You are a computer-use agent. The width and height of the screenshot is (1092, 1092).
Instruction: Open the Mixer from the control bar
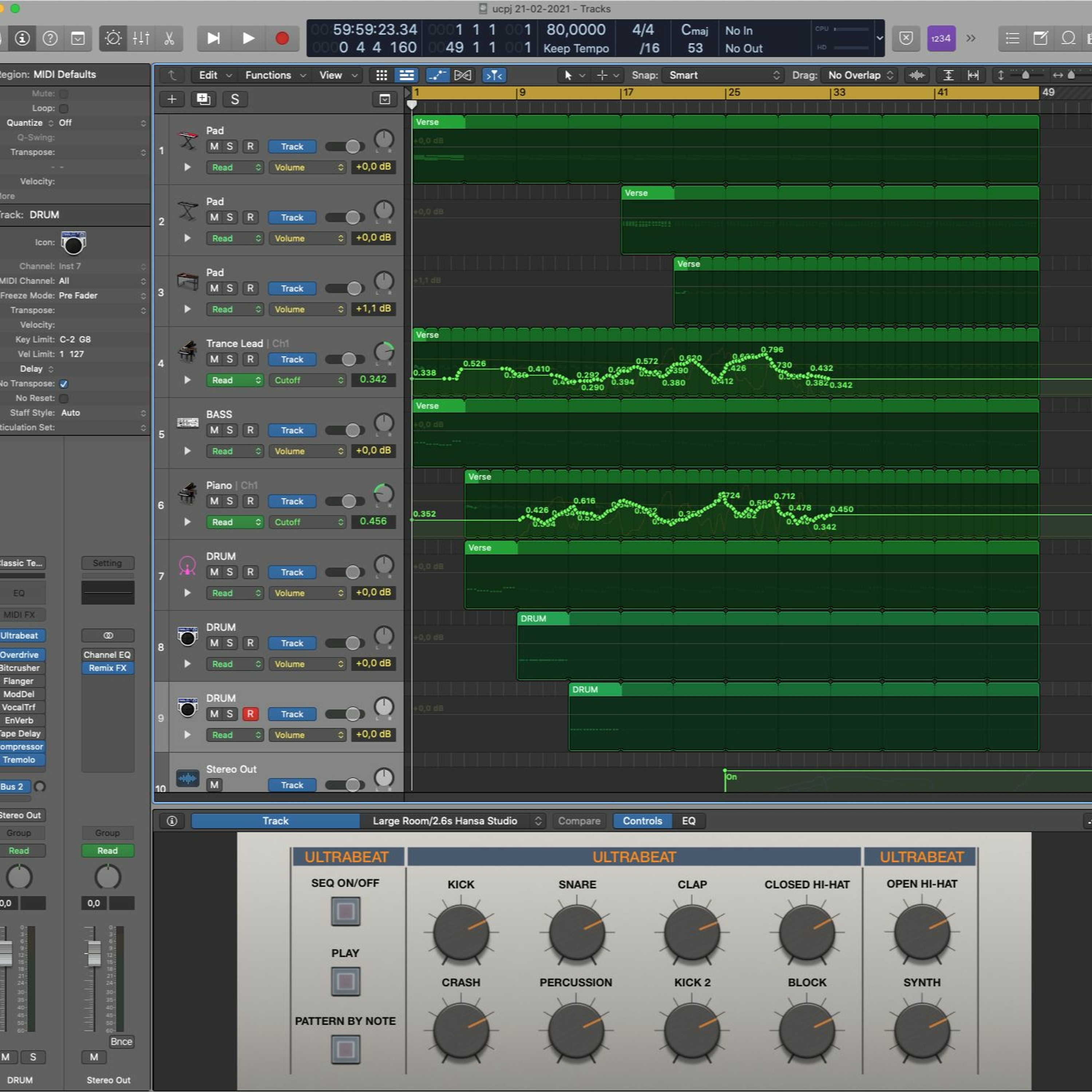[x=141, y=38]
